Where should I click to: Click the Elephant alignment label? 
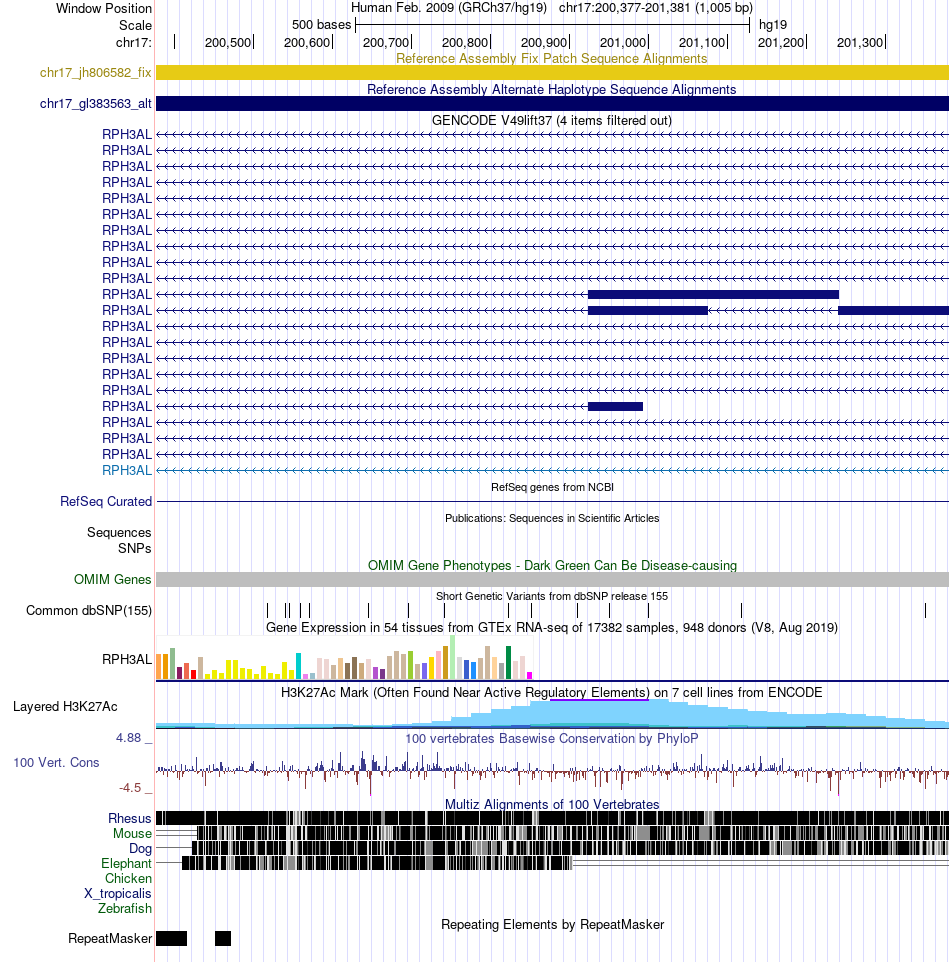pos(126,864)
